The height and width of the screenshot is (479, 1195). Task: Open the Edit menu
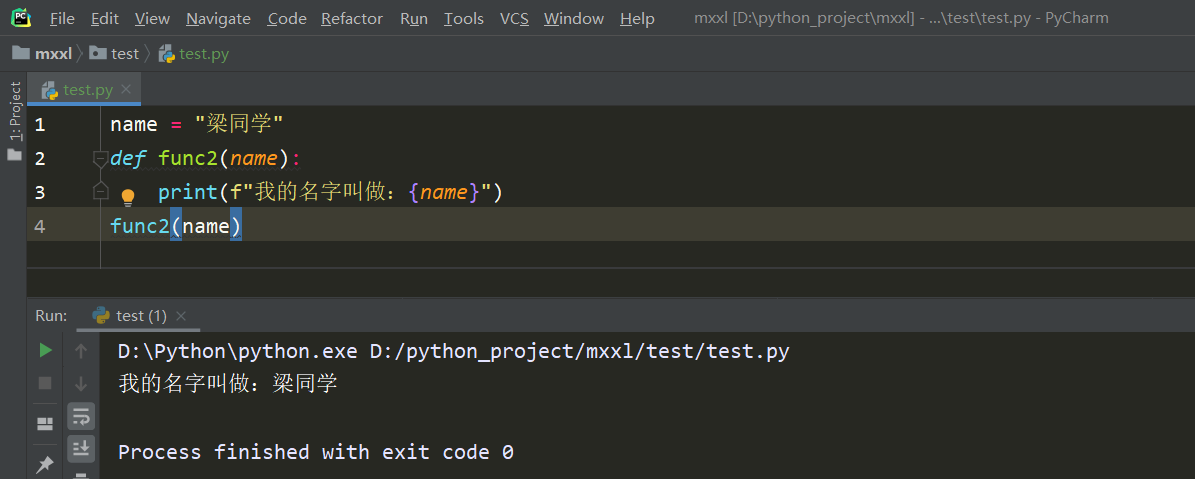[104, 18]
